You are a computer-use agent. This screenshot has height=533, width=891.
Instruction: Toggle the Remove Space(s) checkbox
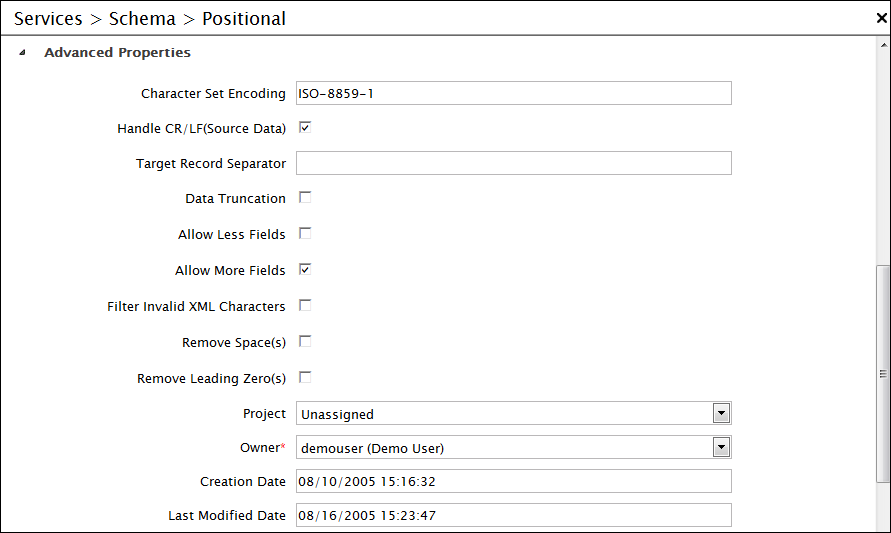pos(305,342)
